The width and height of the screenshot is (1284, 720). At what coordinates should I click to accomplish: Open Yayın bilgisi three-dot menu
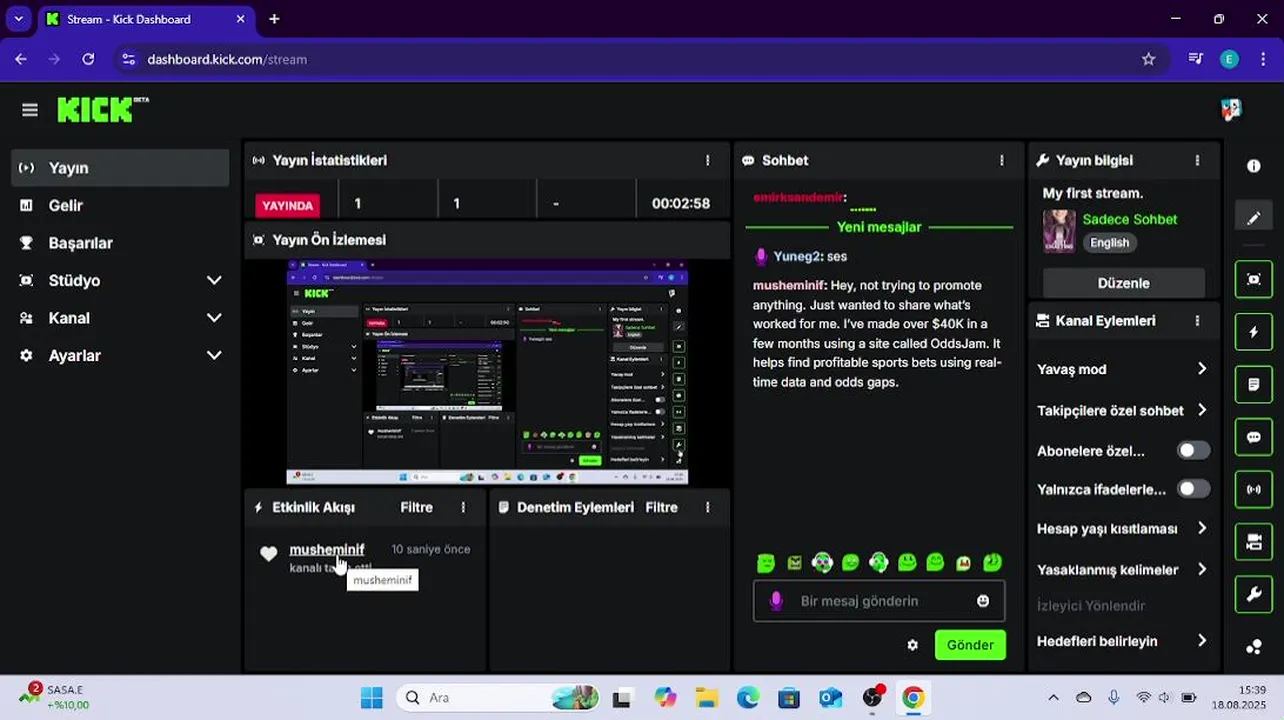[x=1197, y=160]
